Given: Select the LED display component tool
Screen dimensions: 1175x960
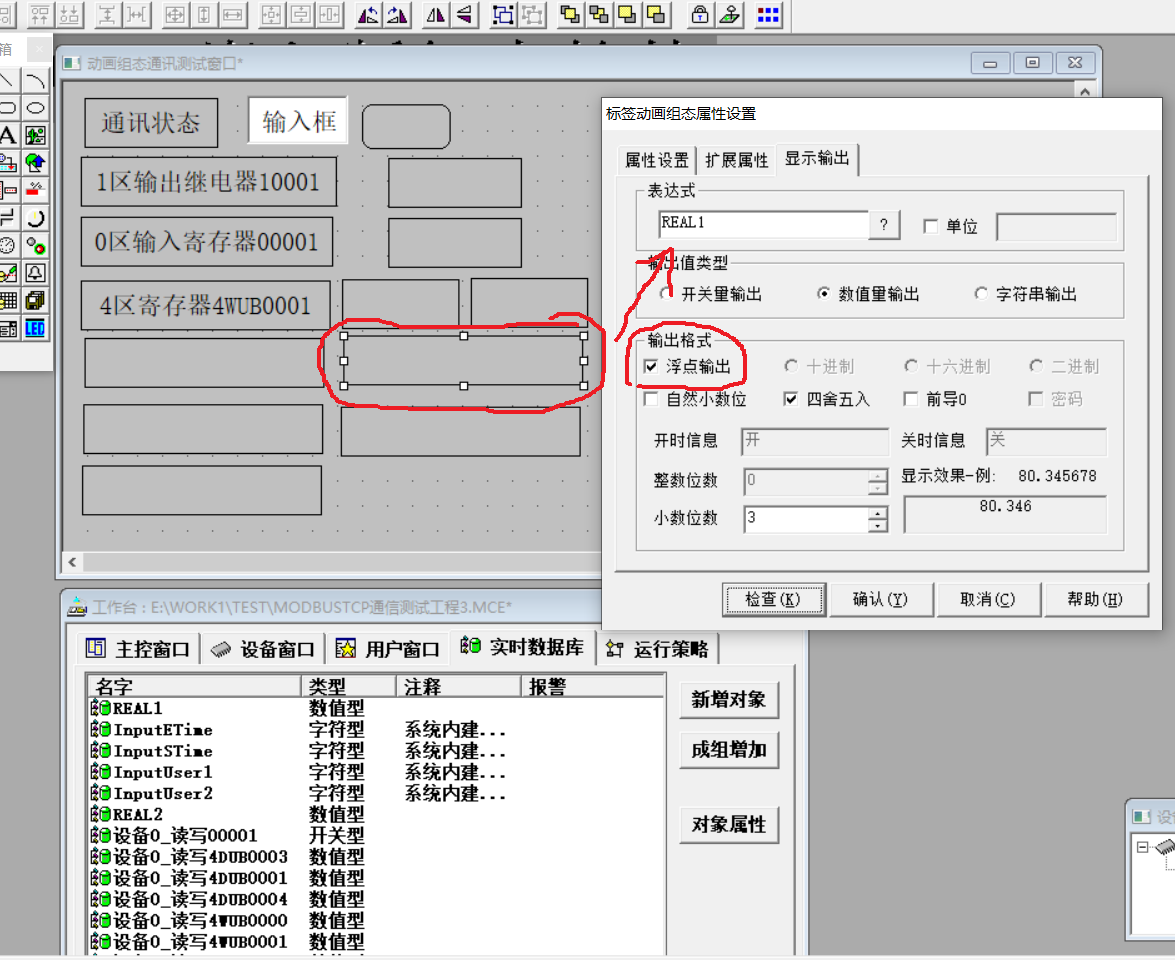Looking at the screenshot, I should [35, 328].
